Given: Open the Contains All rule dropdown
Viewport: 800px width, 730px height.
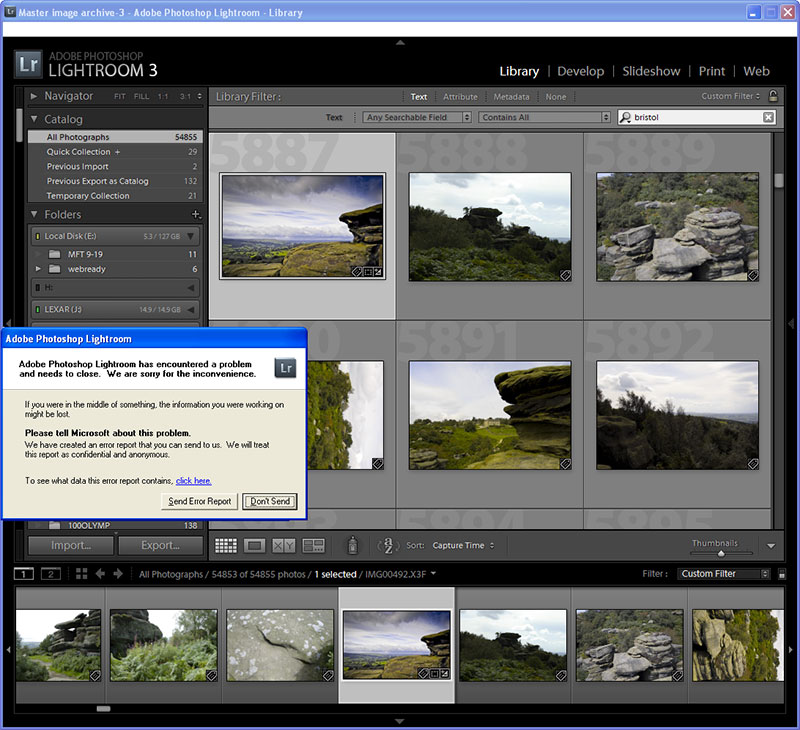Looking at the screenshot, I should (x=544, y=117).
